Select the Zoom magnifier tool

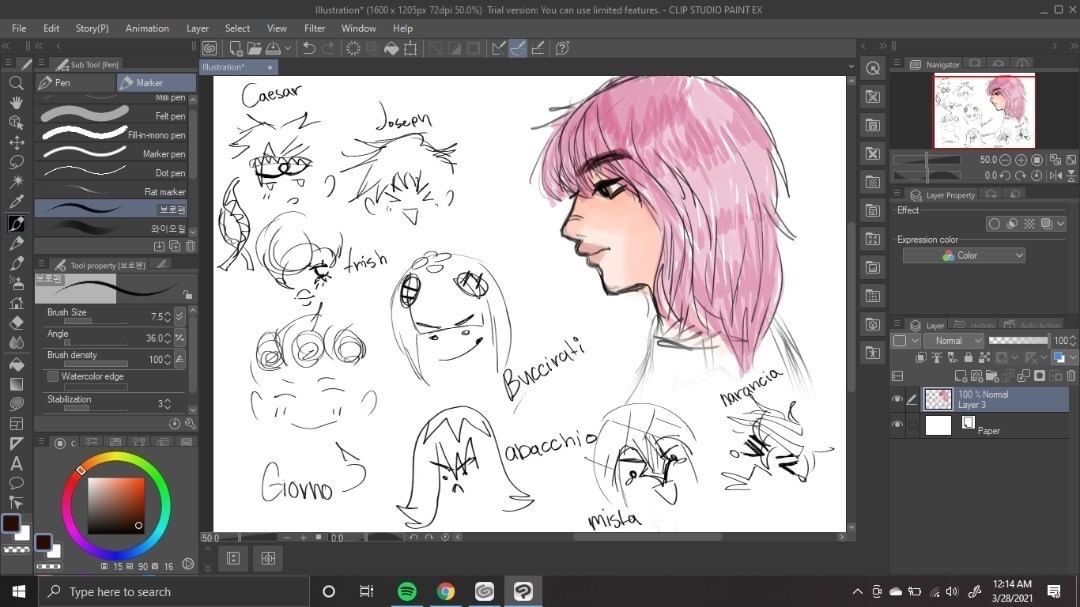16,83
